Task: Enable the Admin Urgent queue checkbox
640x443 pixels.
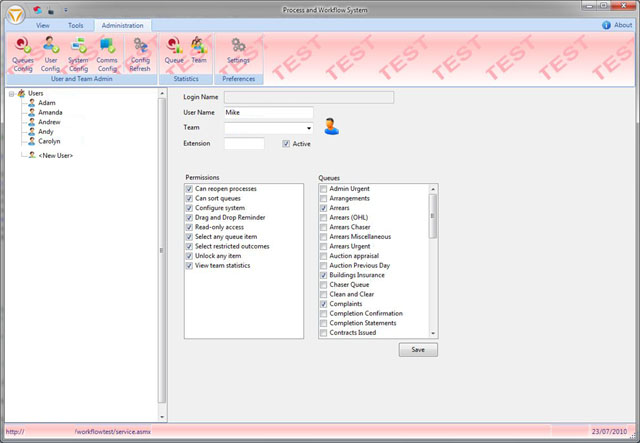Action: click(x=322, y=188)
